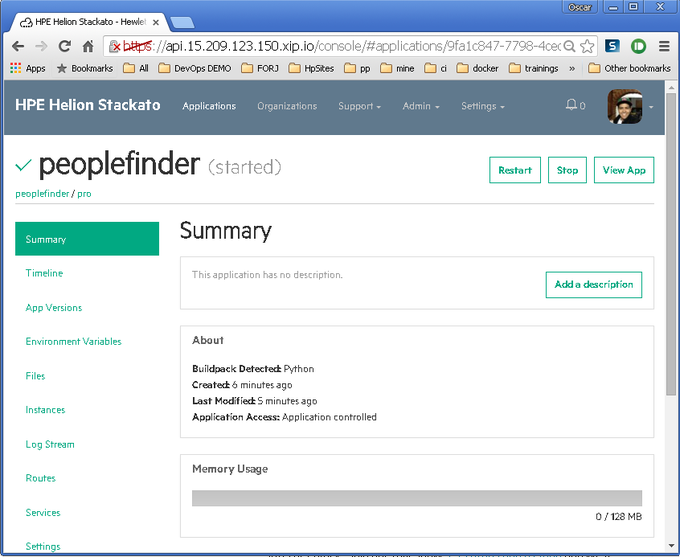680x557 pixels.
Task: Follow the pro breadcrumb link
Action: (84, 194)
